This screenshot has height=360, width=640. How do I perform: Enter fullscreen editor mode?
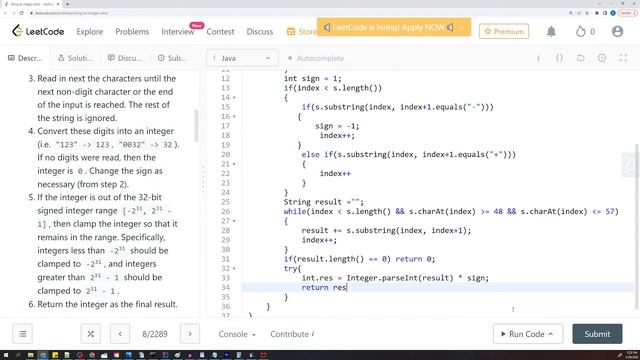tap(623, 58)
